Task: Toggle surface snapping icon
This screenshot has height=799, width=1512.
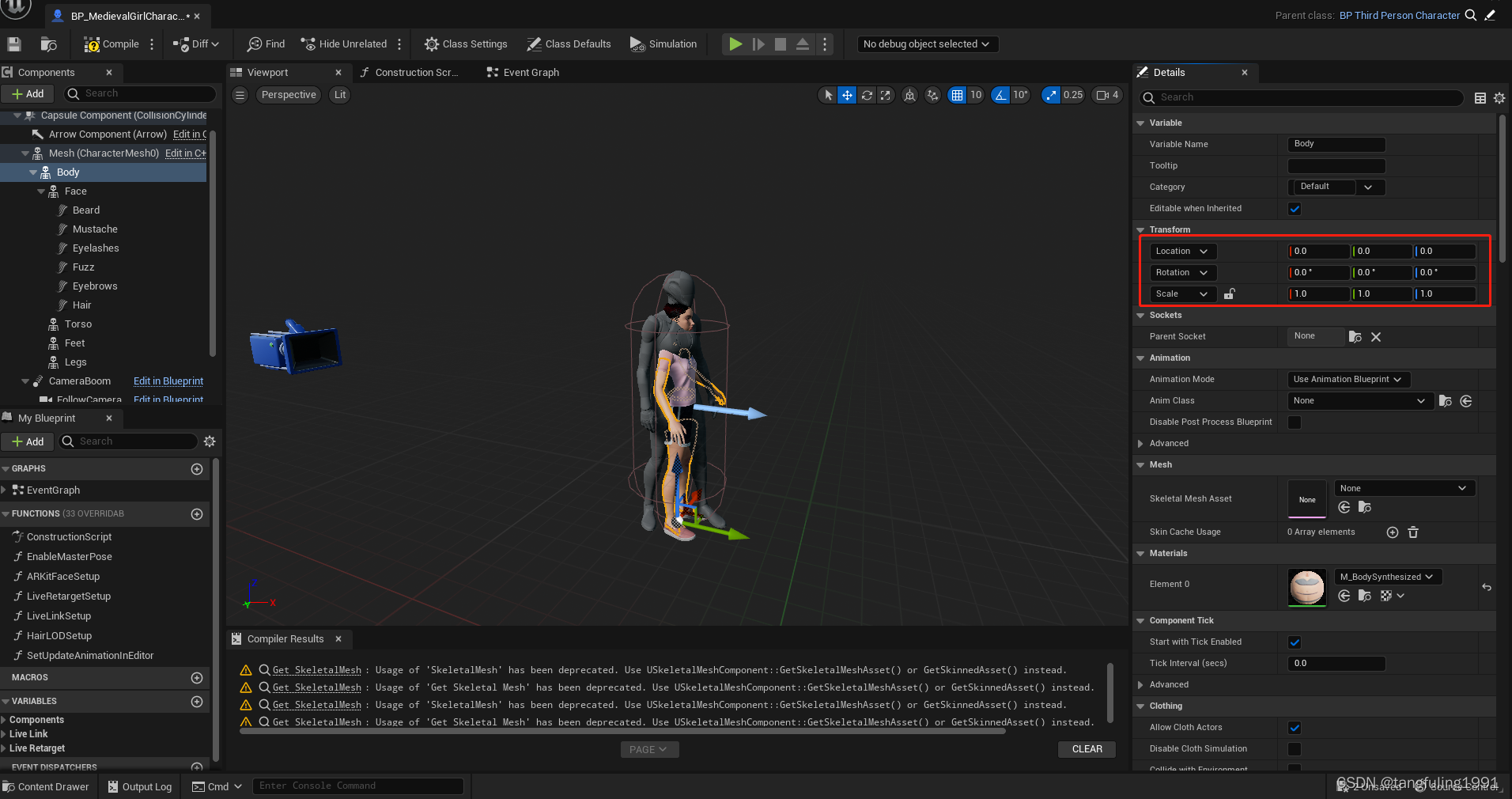Action: pos(933,95)
